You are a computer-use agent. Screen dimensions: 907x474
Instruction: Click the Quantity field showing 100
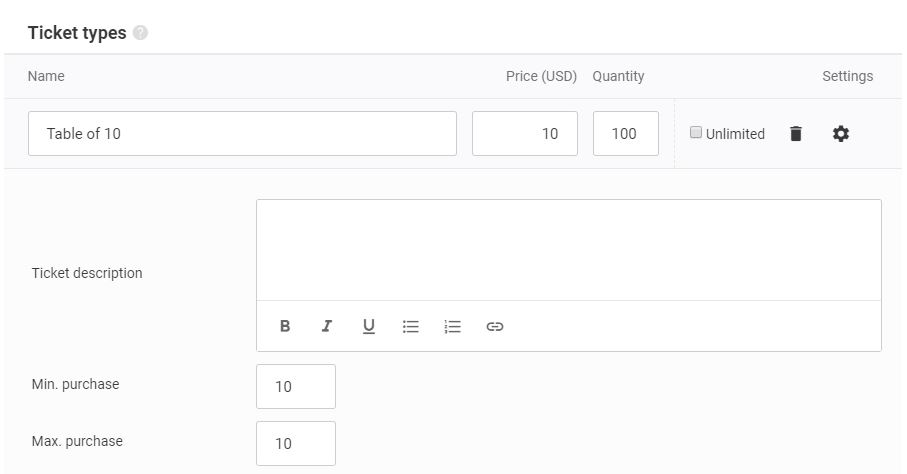[x=625, y=134]
